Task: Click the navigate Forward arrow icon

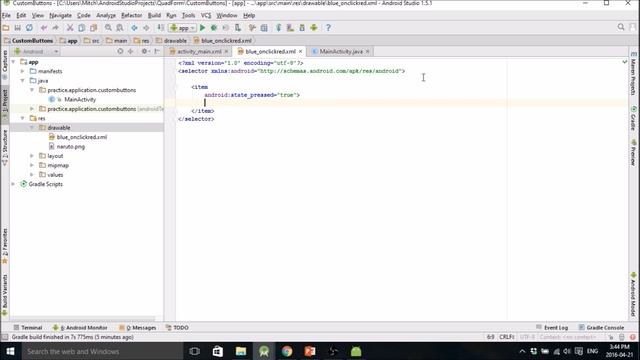Action: (x=146, y=28)
